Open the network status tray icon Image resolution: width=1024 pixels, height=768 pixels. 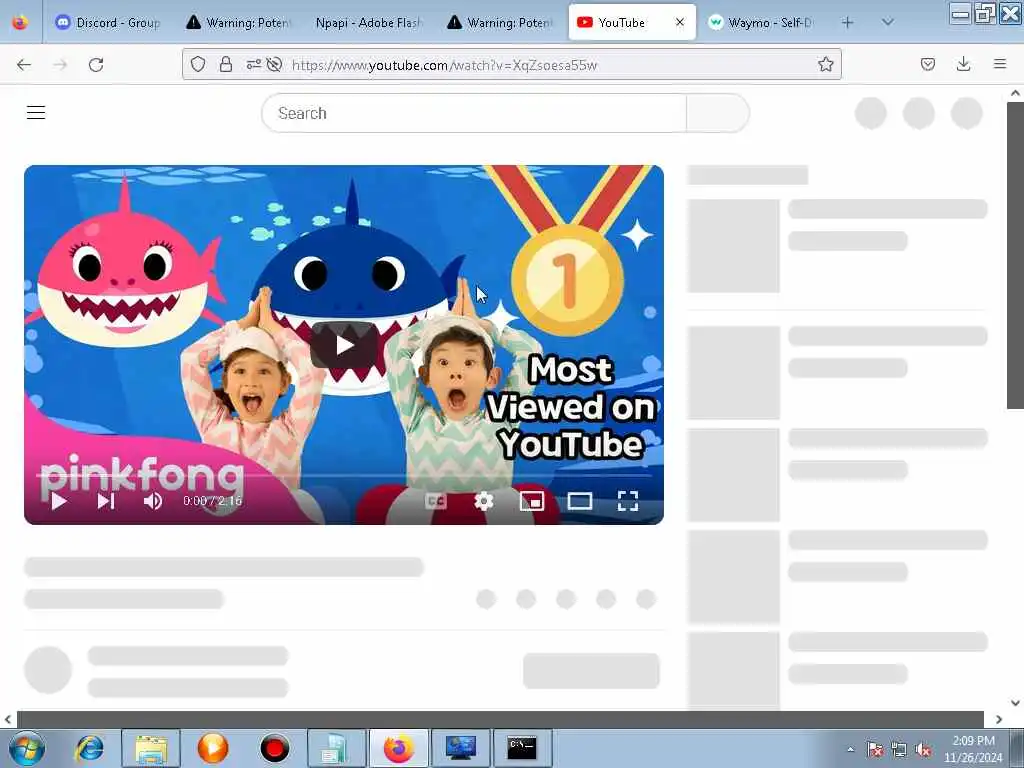point(899,750)
